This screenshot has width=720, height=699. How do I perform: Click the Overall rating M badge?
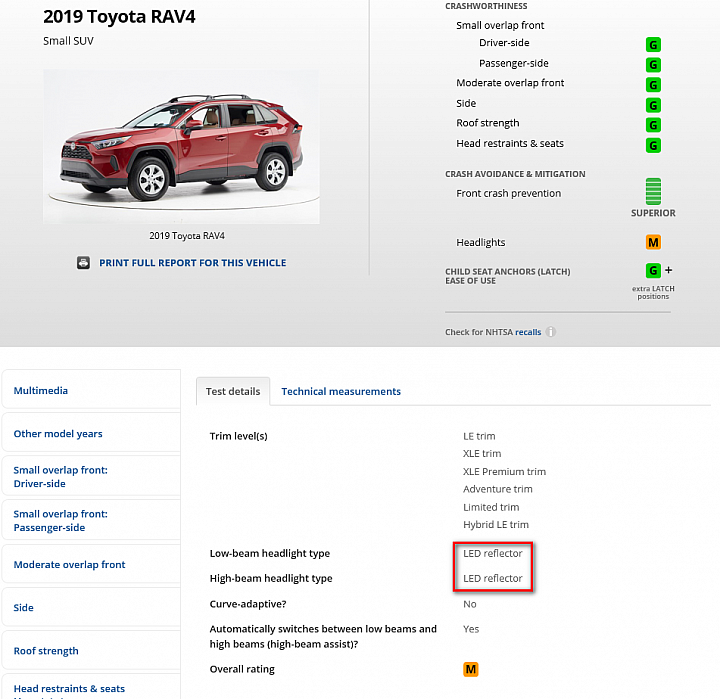[x=471, y=669]
